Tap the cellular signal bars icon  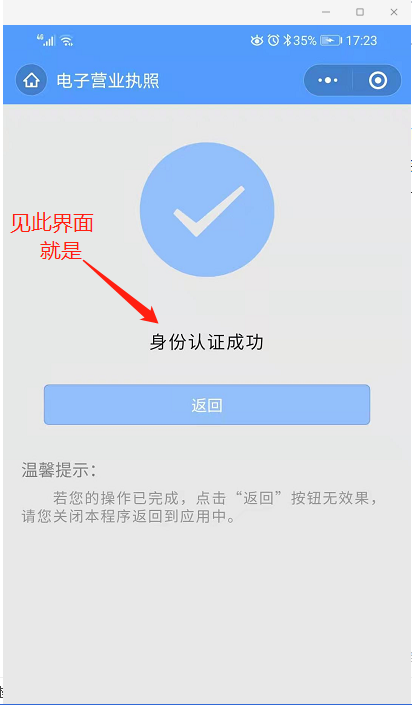click(46, 40)
